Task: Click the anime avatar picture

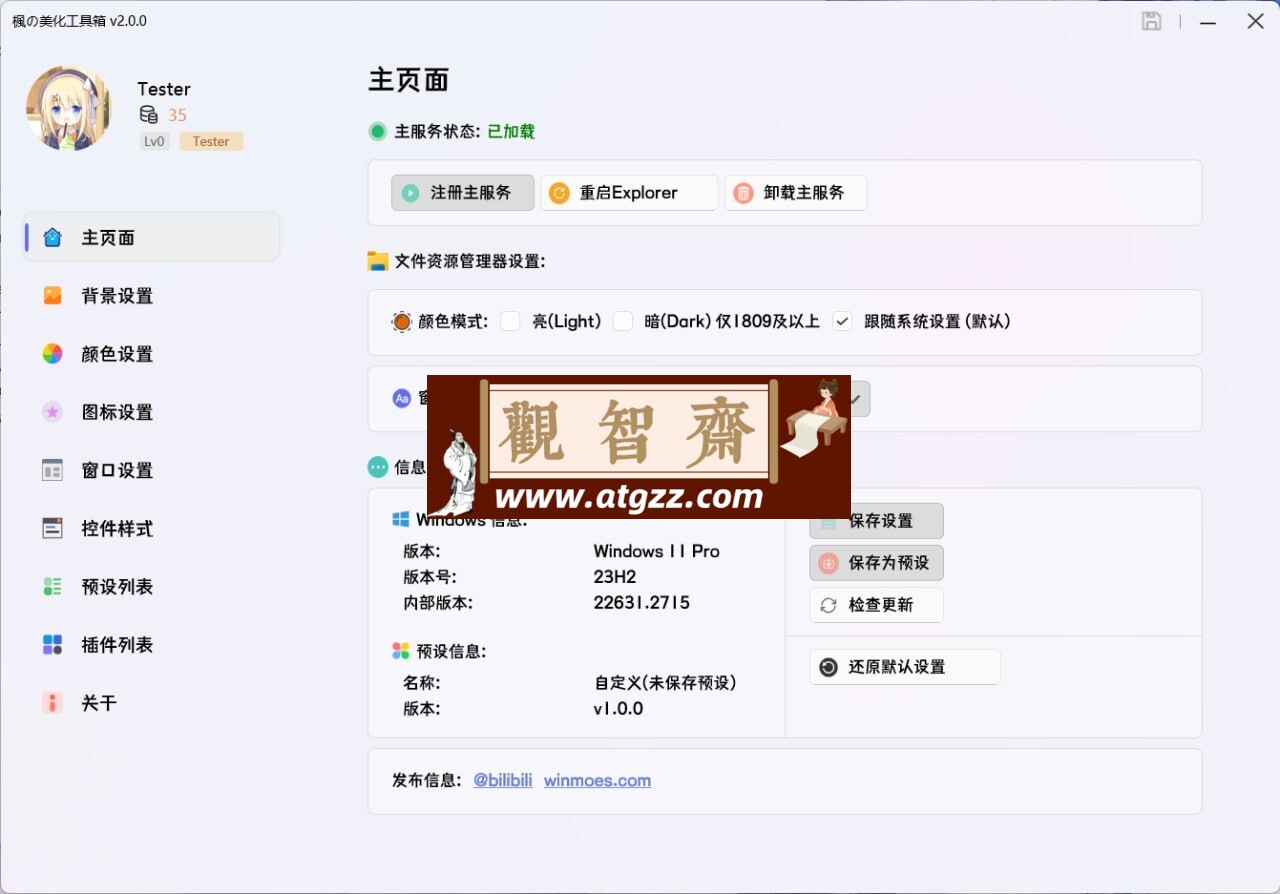Action: tap(69, 108)
